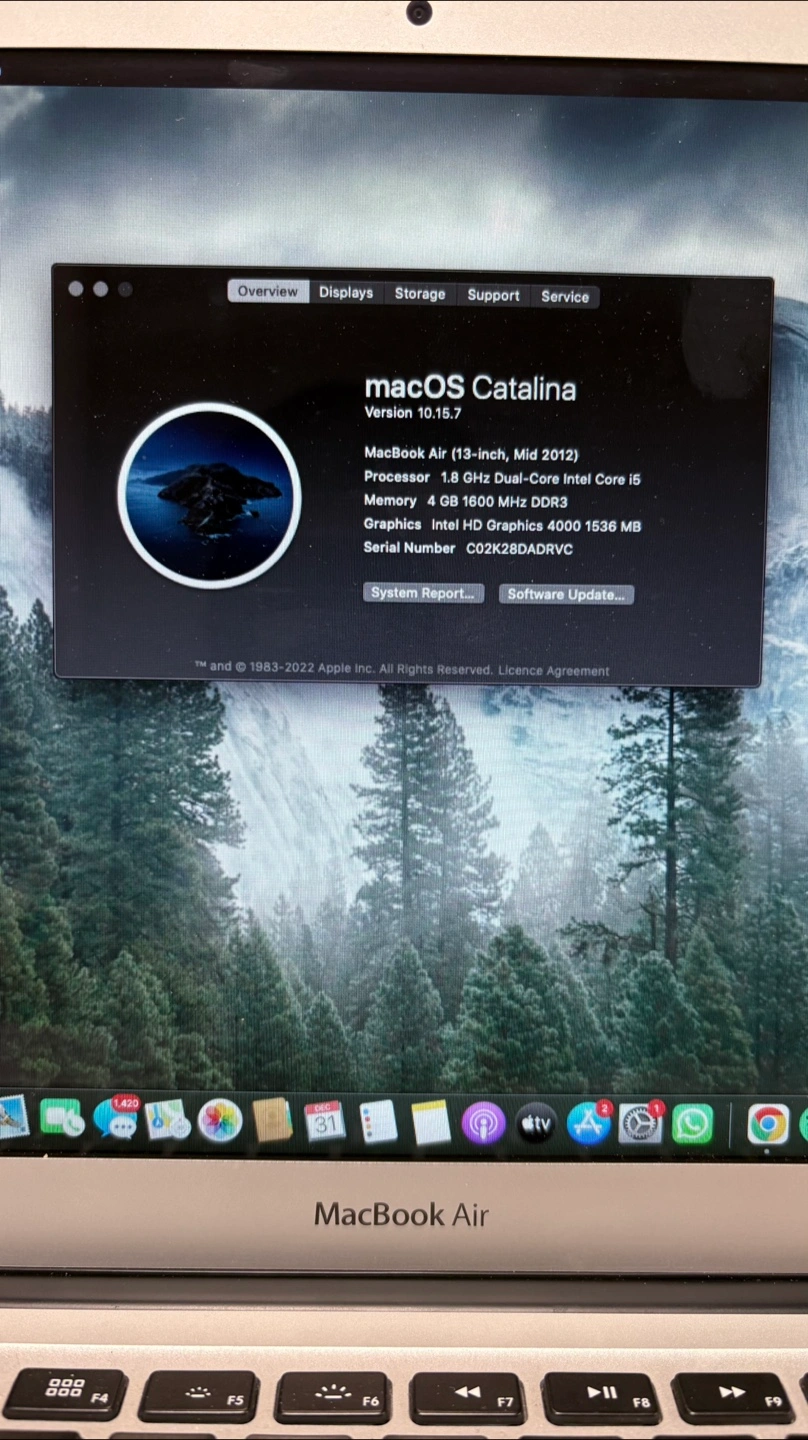Launch Podcasts from the dock
Viewport: 808px width, 1440px height.
(x=483, y=1124)
